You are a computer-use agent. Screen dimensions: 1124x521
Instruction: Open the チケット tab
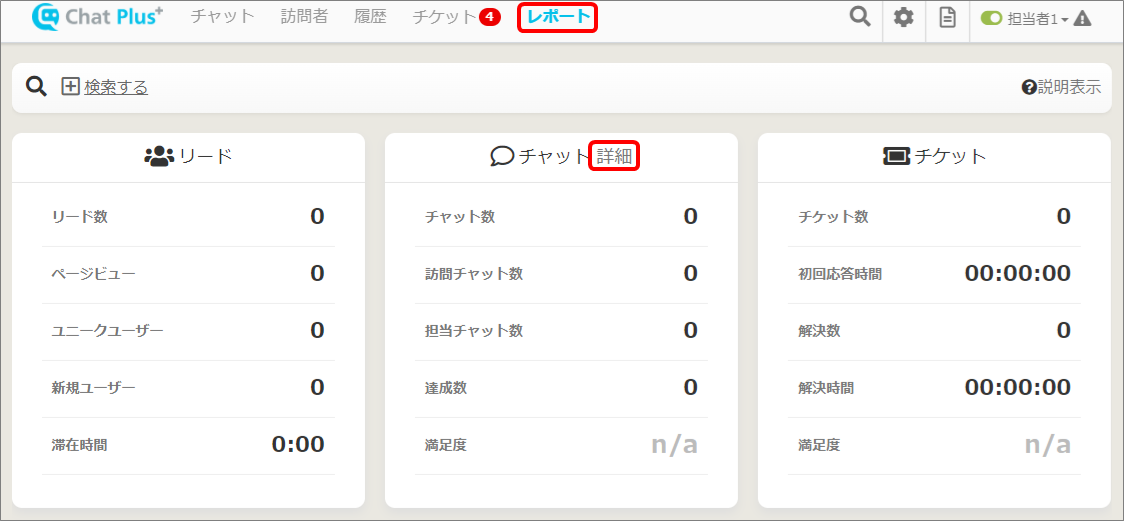(x=444, y=17)
